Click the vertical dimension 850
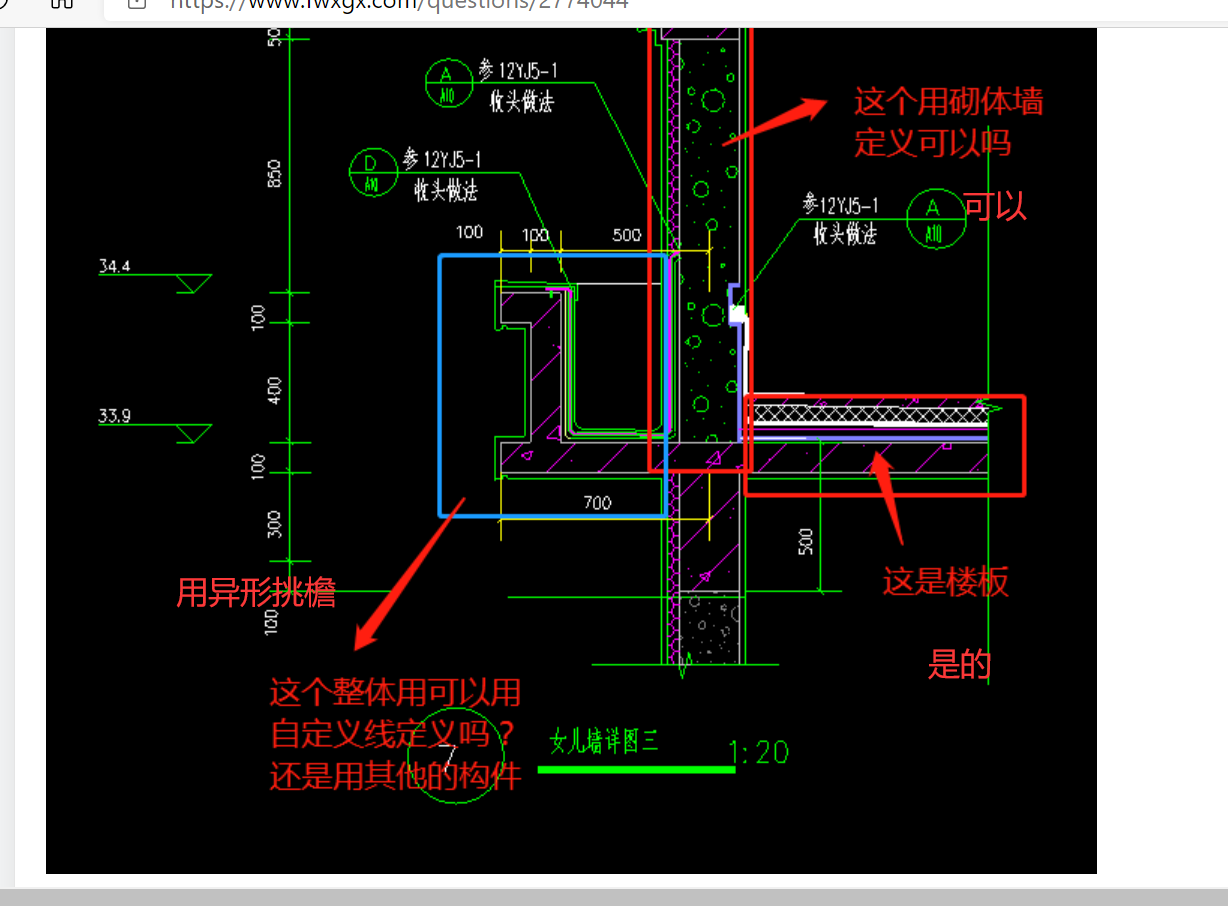 (x=275, y=172)
